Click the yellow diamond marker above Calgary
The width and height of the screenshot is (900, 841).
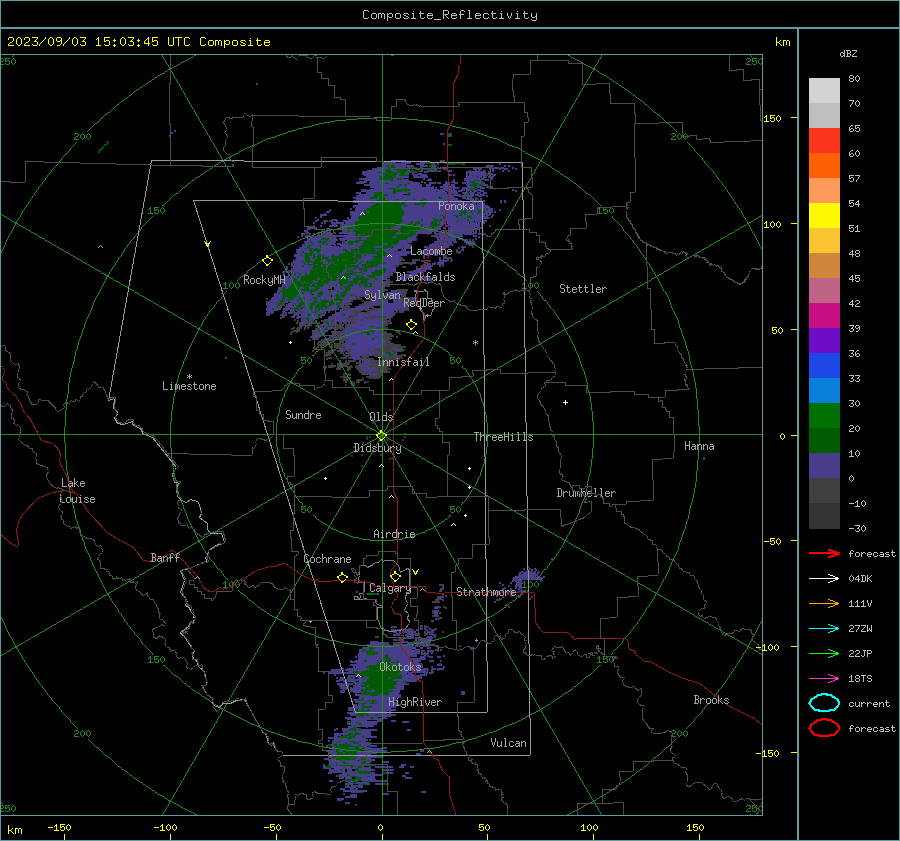tap(395, 576)
